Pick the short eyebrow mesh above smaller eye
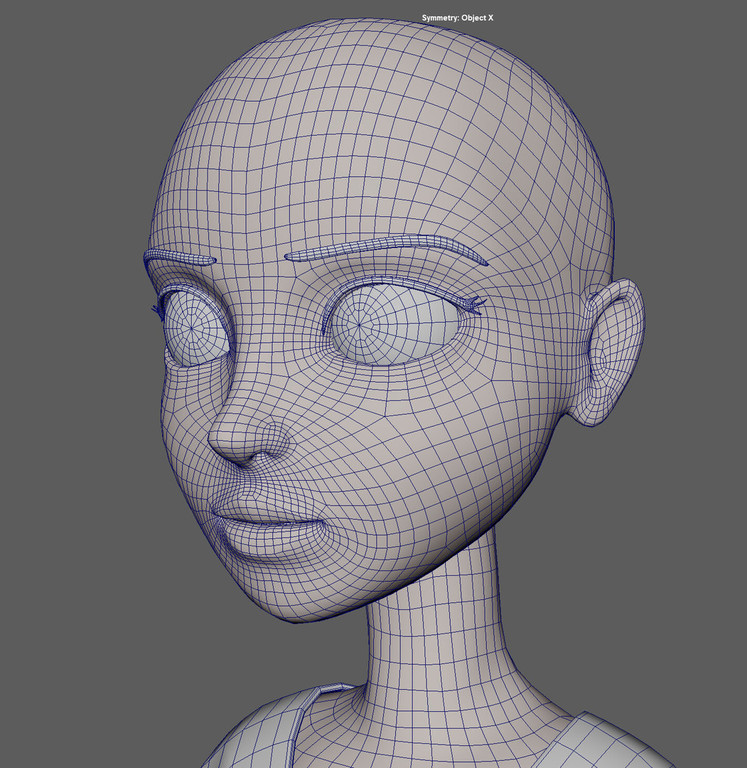The height and width of the screenshot is (768, 747). [178, 258]
